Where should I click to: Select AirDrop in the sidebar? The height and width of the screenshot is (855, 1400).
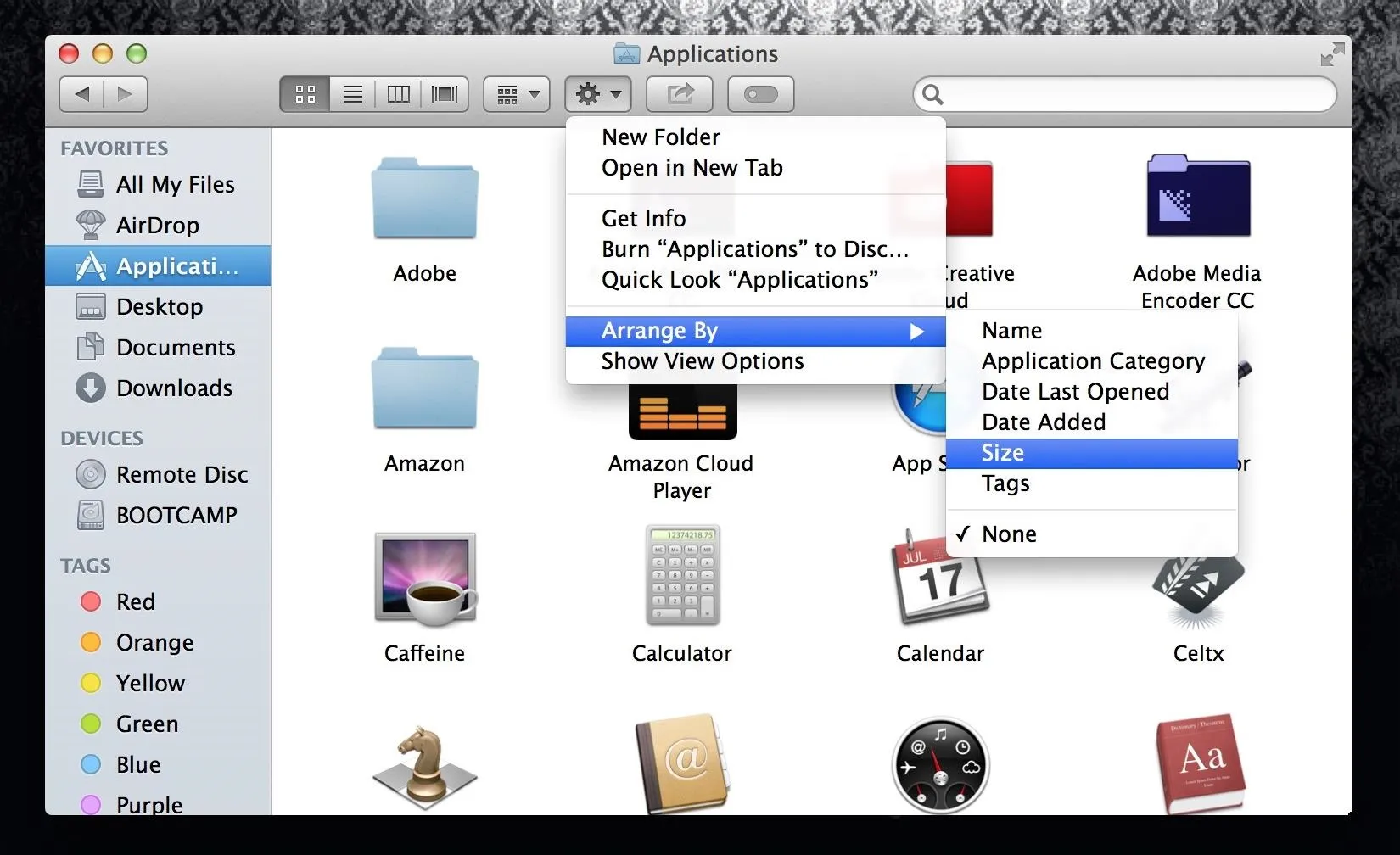click(156, 225)
